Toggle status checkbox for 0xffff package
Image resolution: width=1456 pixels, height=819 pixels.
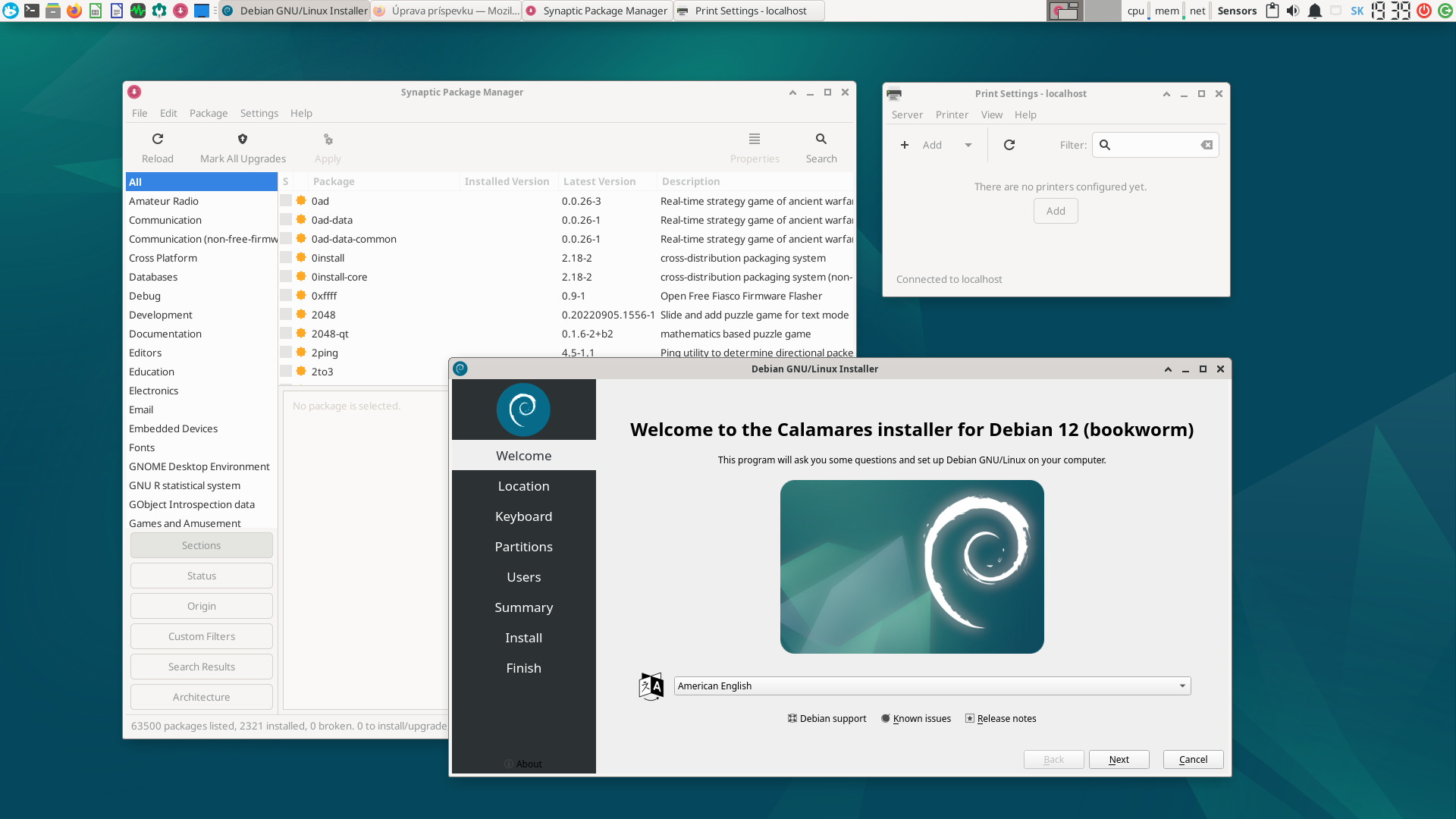(x=286, y=295)
